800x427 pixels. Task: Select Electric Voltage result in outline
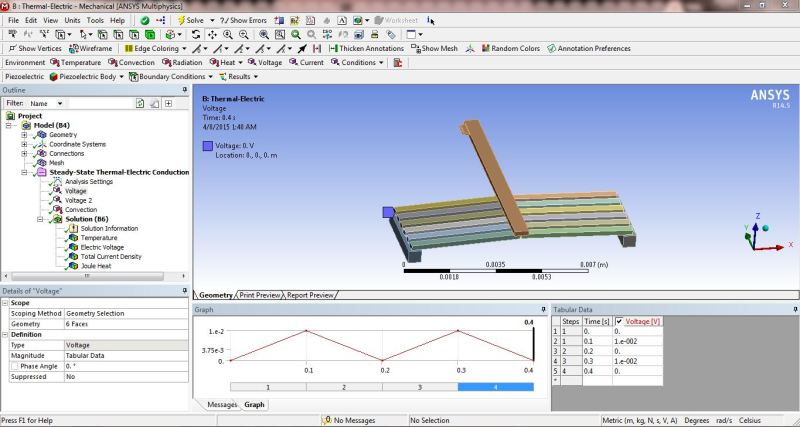pos(102,247)
